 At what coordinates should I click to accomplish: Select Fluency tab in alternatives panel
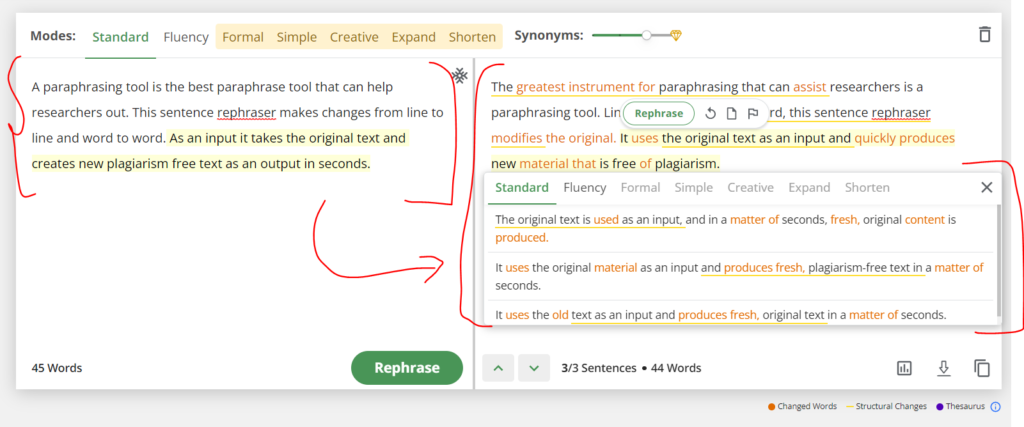coord(585,188)
